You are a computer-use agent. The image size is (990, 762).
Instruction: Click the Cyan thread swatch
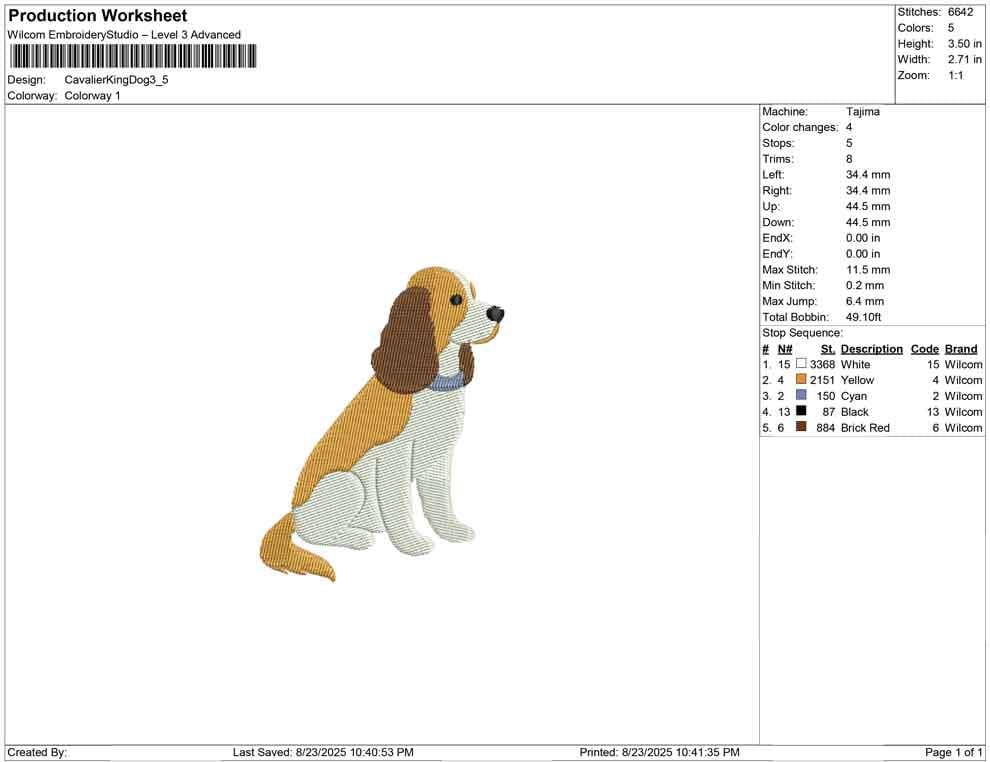(x=800, y=396)
